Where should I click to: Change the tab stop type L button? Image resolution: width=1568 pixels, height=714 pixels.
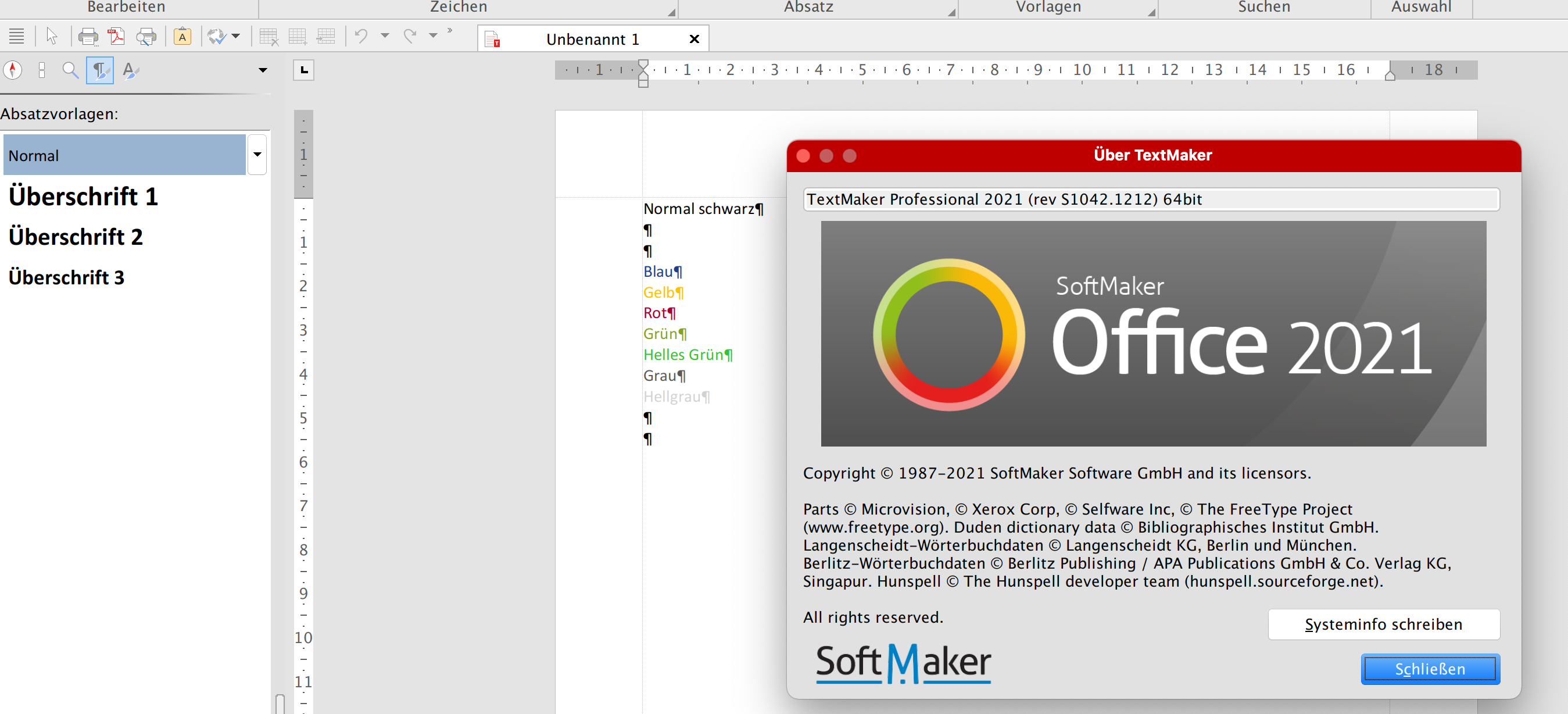tap(305, 70)
